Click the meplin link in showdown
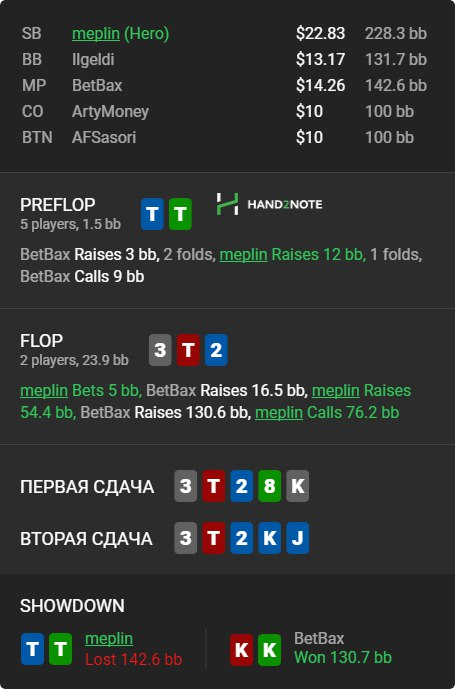Image resolution: width=455 pixels, height=689 pixels. [109, 638]
